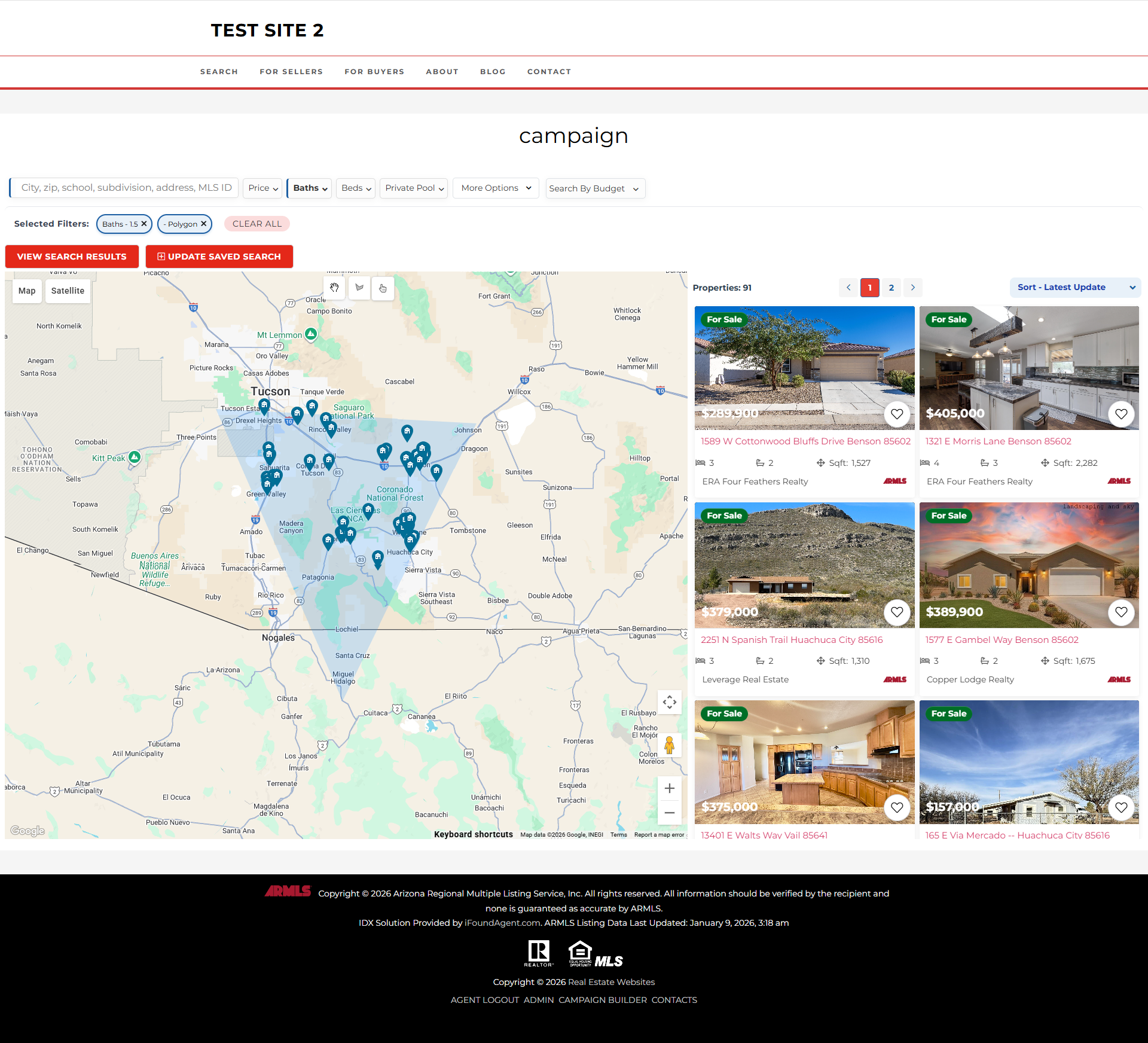Go to the Contact page
The image size is (1148, 1043).
point(549,72)
